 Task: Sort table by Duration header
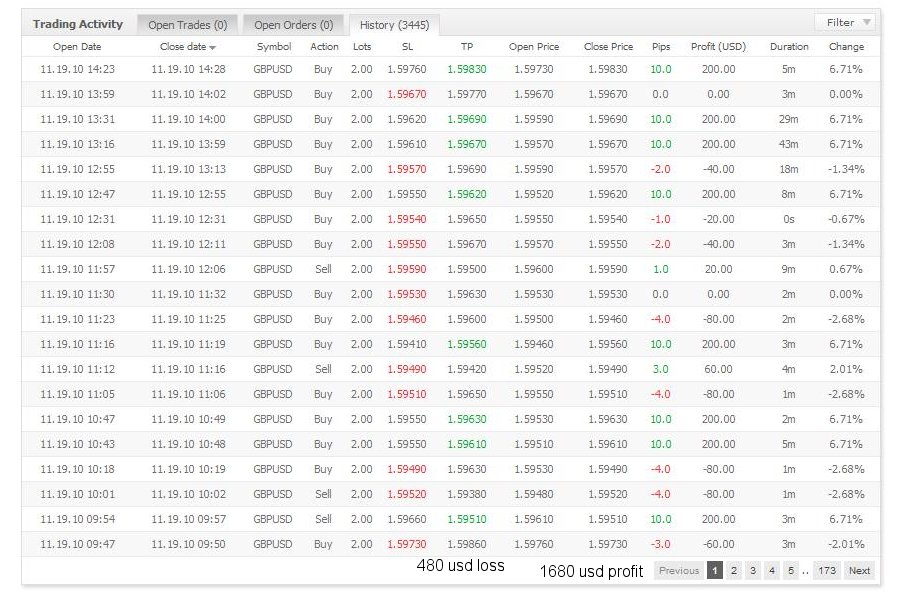pyautogui.click(x=789, y=47)
